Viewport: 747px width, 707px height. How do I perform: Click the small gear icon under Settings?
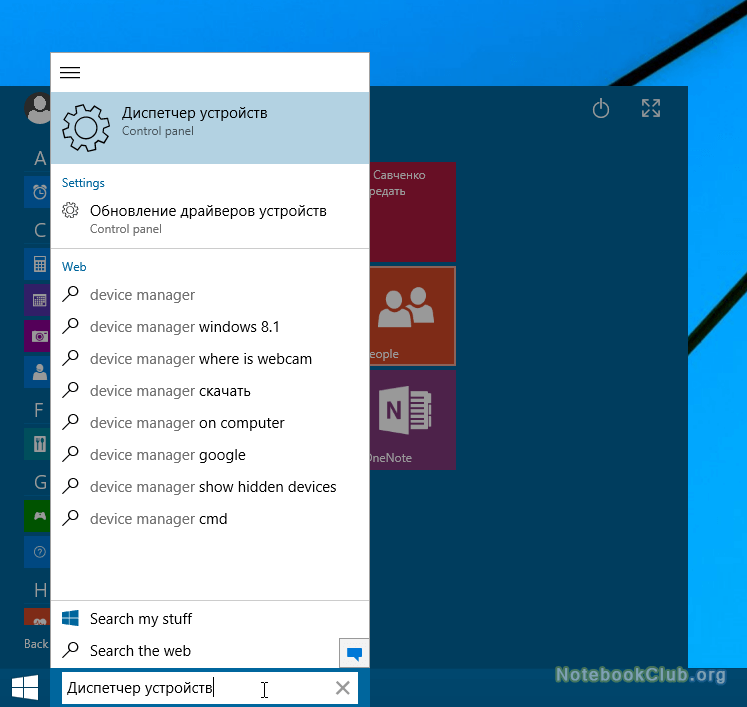71,210
